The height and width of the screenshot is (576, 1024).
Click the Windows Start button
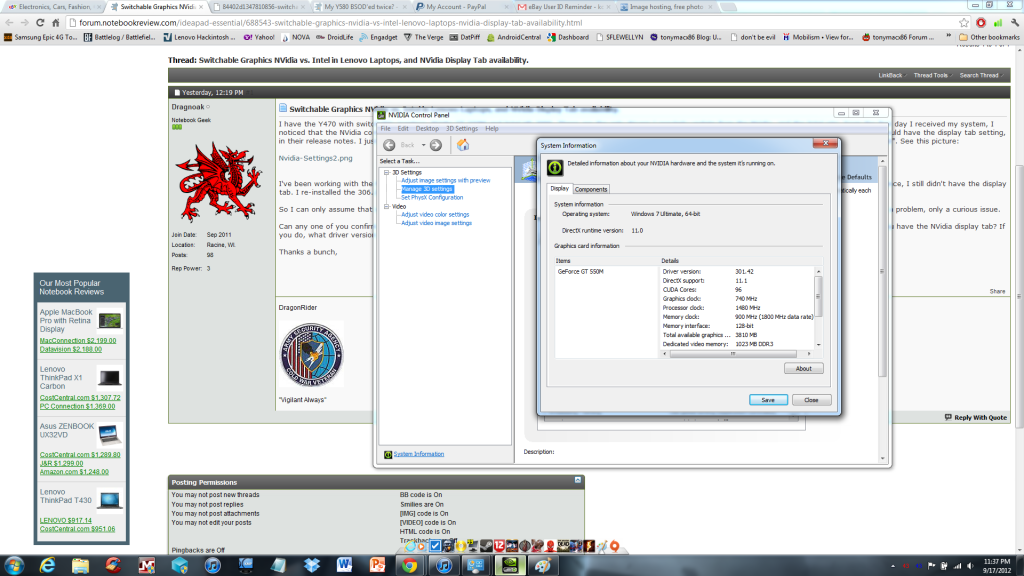click(x=14, y=565)
